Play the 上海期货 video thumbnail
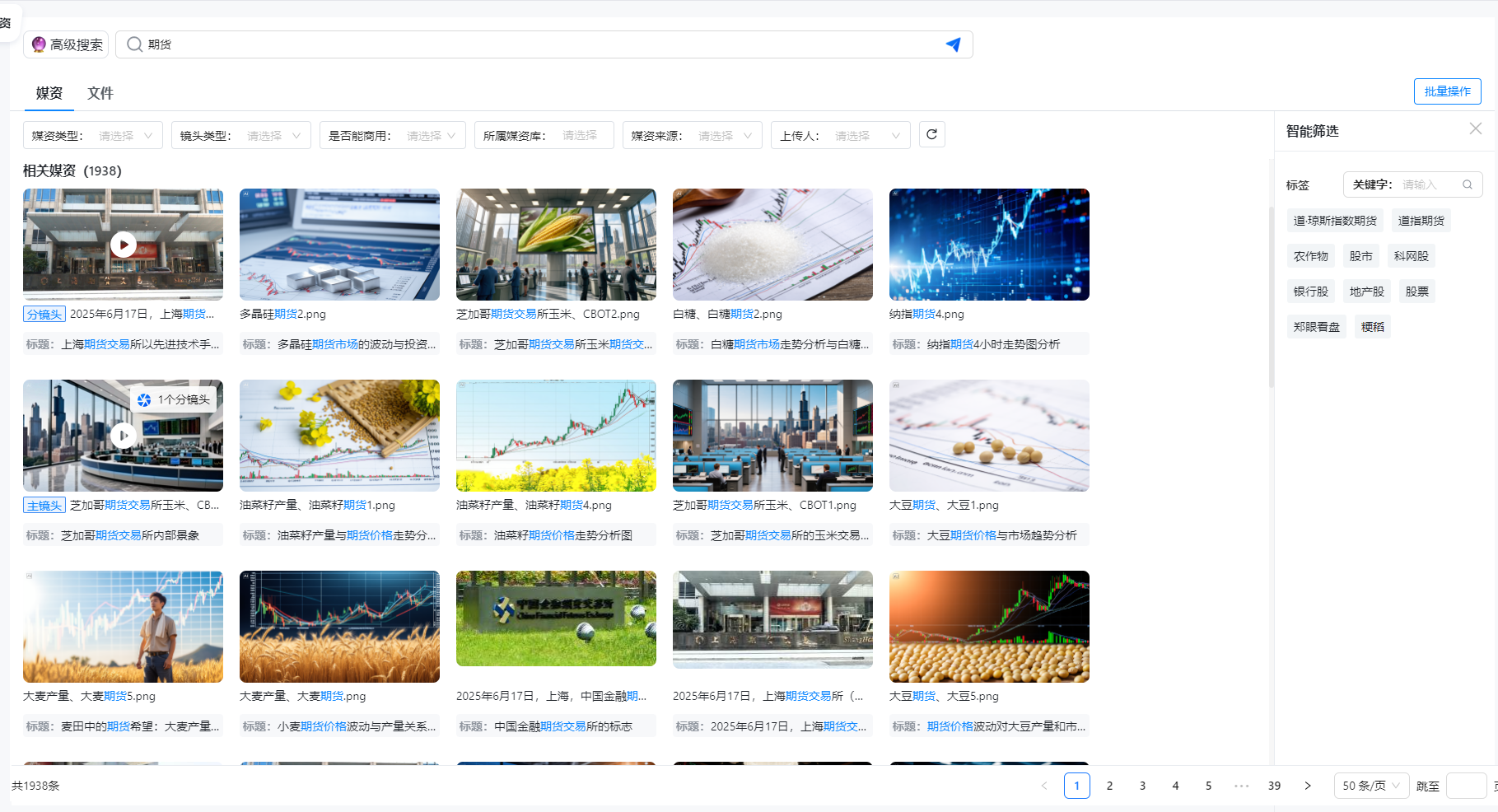1498x812 pixels. tap(124, 245)
